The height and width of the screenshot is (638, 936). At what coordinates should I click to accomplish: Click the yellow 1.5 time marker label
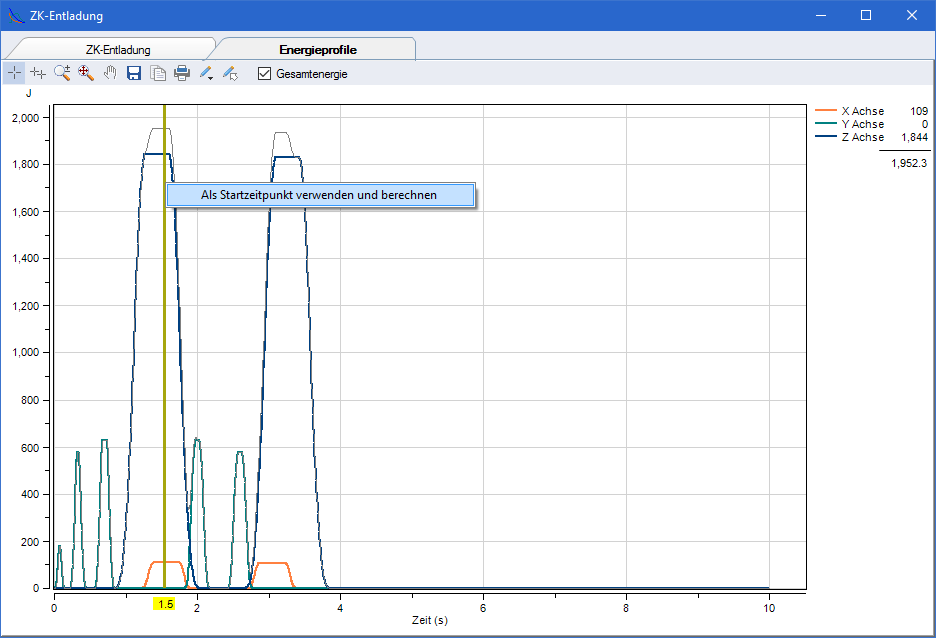[165, 604]
